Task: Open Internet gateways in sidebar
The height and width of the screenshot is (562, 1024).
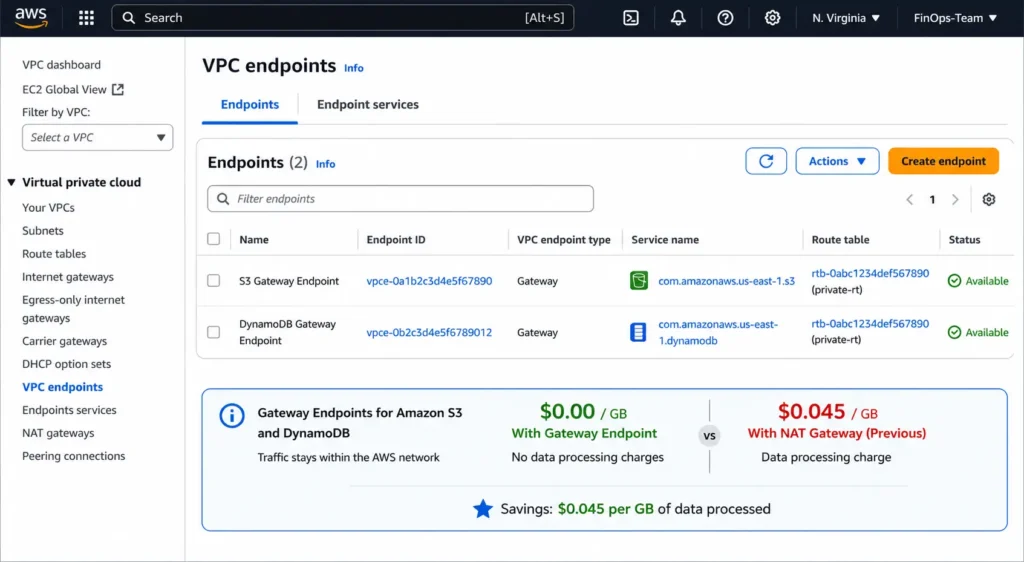Action: coord(68,277)
